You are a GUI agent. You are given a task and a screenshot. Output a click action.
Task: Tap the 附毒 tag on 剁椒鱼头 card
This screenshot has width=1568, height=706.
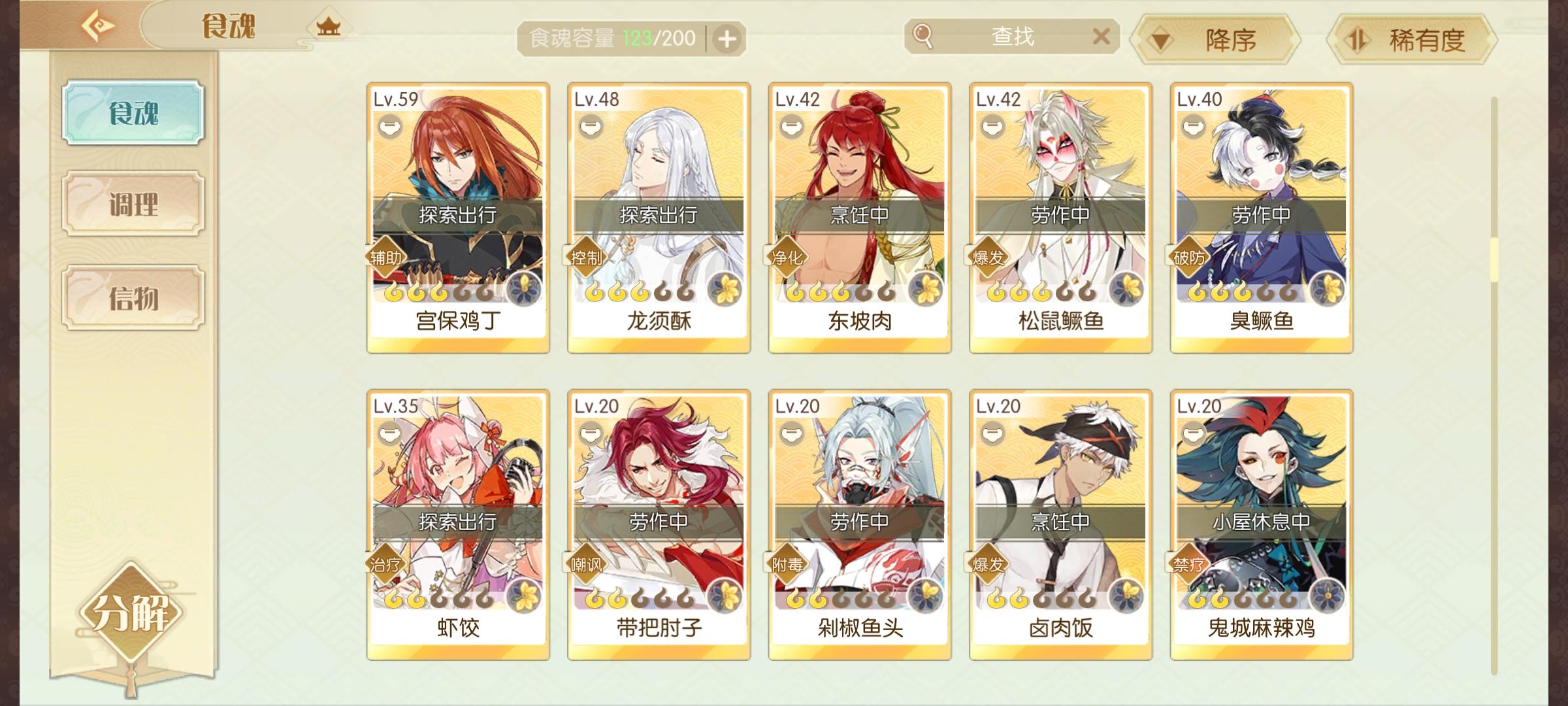coord(787,564)
